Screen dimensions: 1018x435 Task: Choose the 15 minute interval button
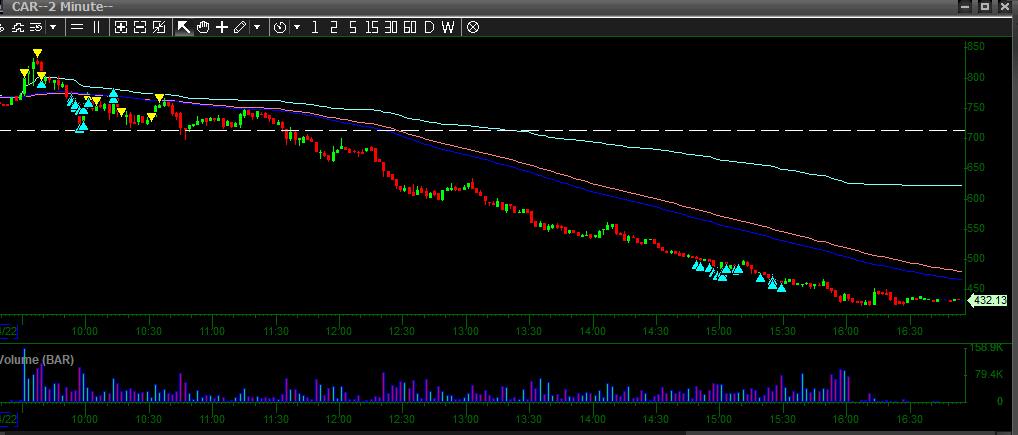click(x=371, y=27)
